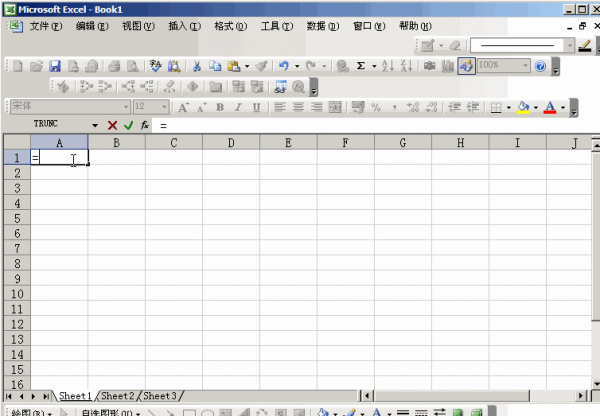Click the AutoSum sigma icon
This screenshot has height=416, width=600.
pos(363,66)
